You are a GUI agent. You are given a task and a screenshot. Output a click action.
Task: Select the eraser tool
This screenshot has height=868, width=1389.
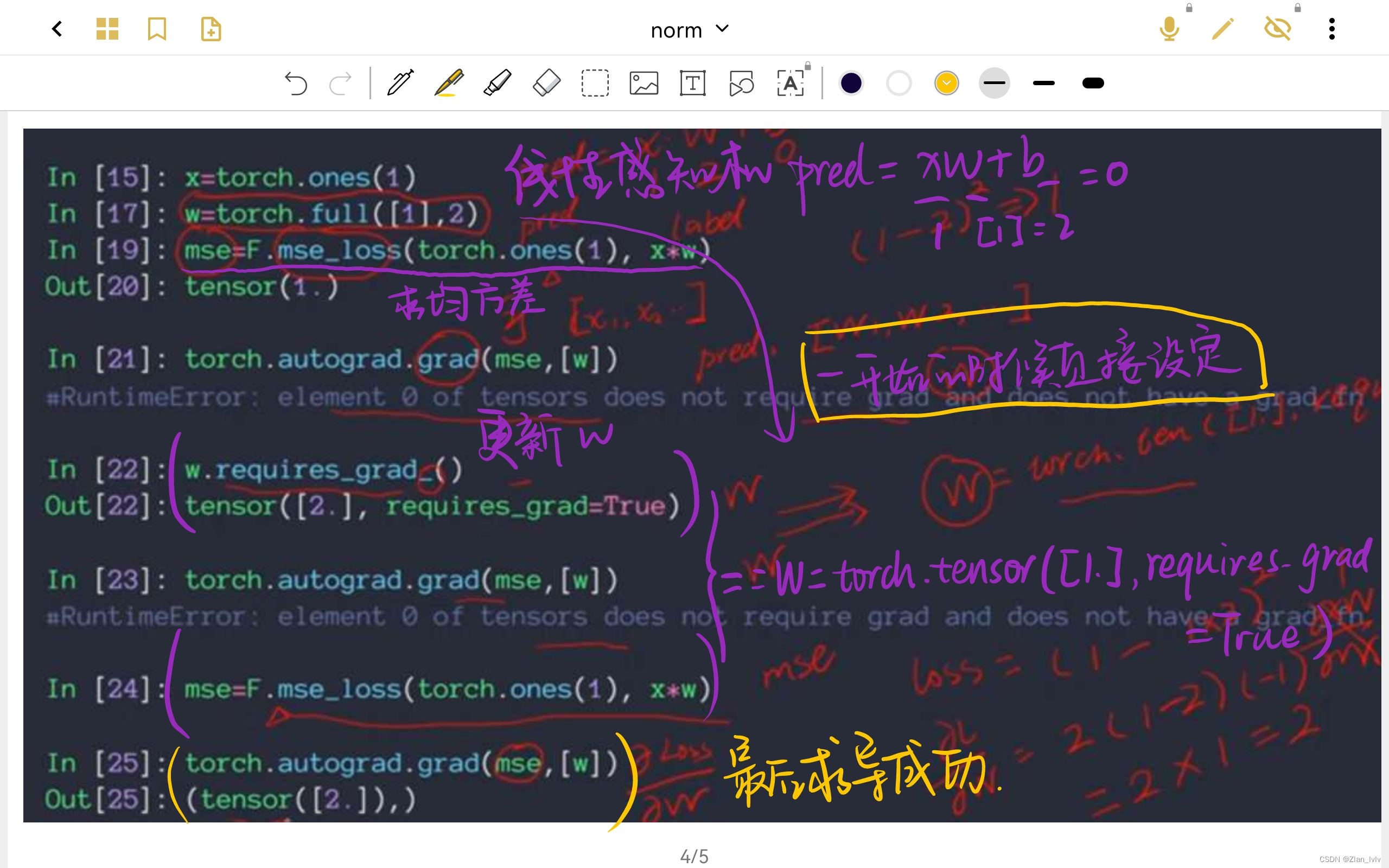546,83
